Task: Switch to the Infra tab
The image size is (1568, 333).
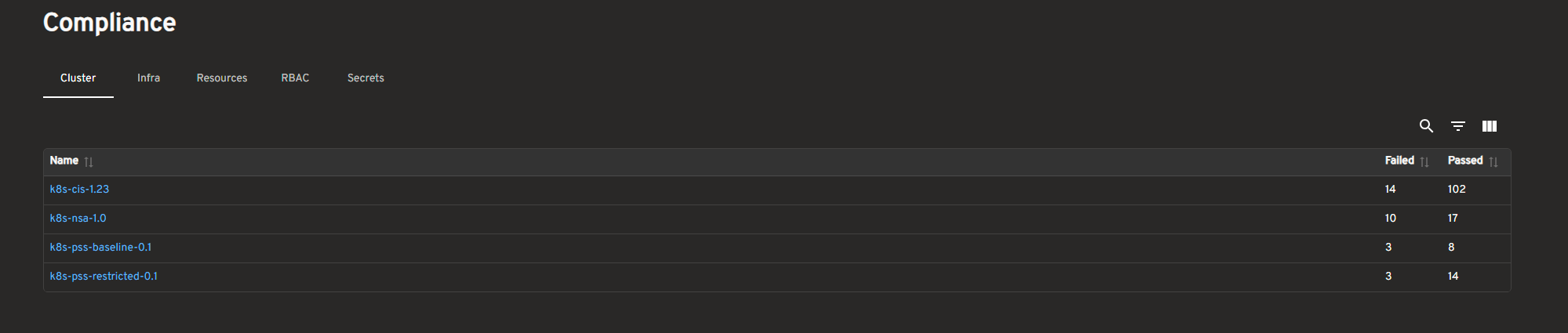Action: tap(148, 78)
